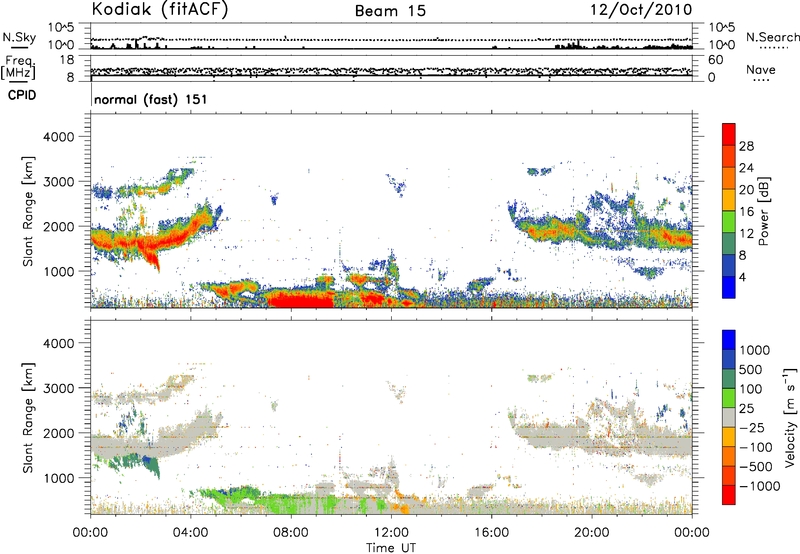Image resolution: width=800 pixels, height=554 pixels.
Task: Click the "500" label on the velocity colorbar
Action: [x=751, y=370]
